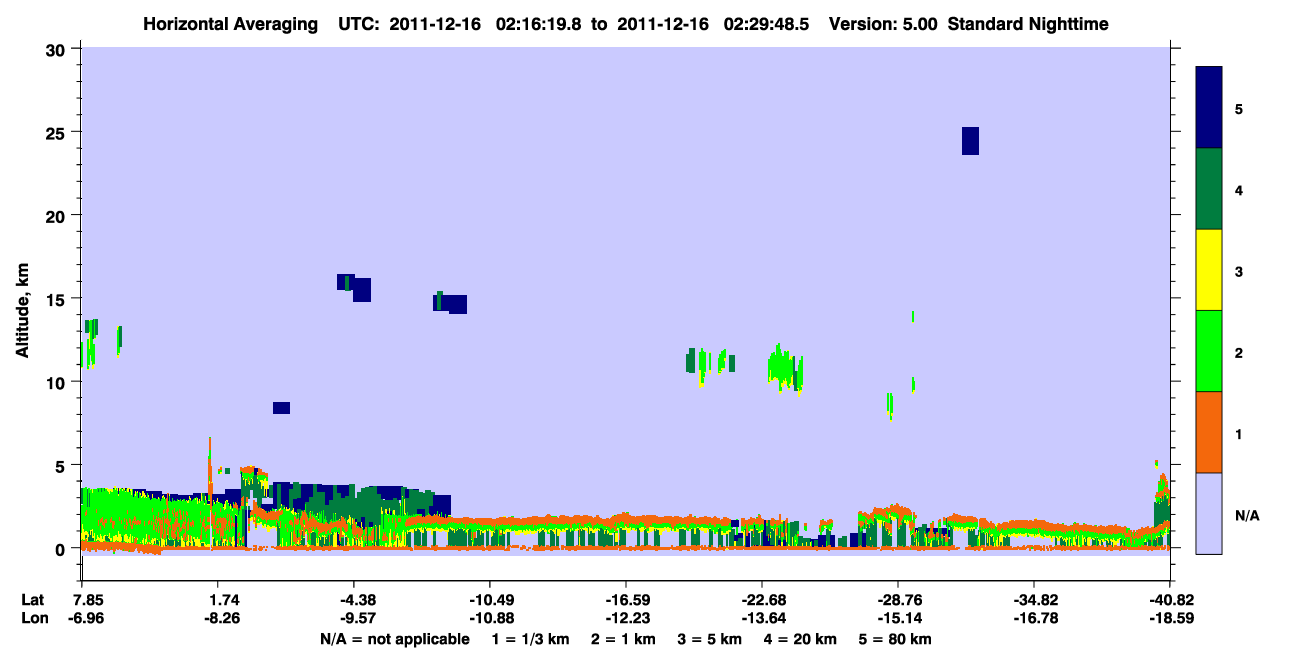Click legend text 'N/A = not applicable'
Viewport: 1300px width, 667px height.
(x=394, y=639)
